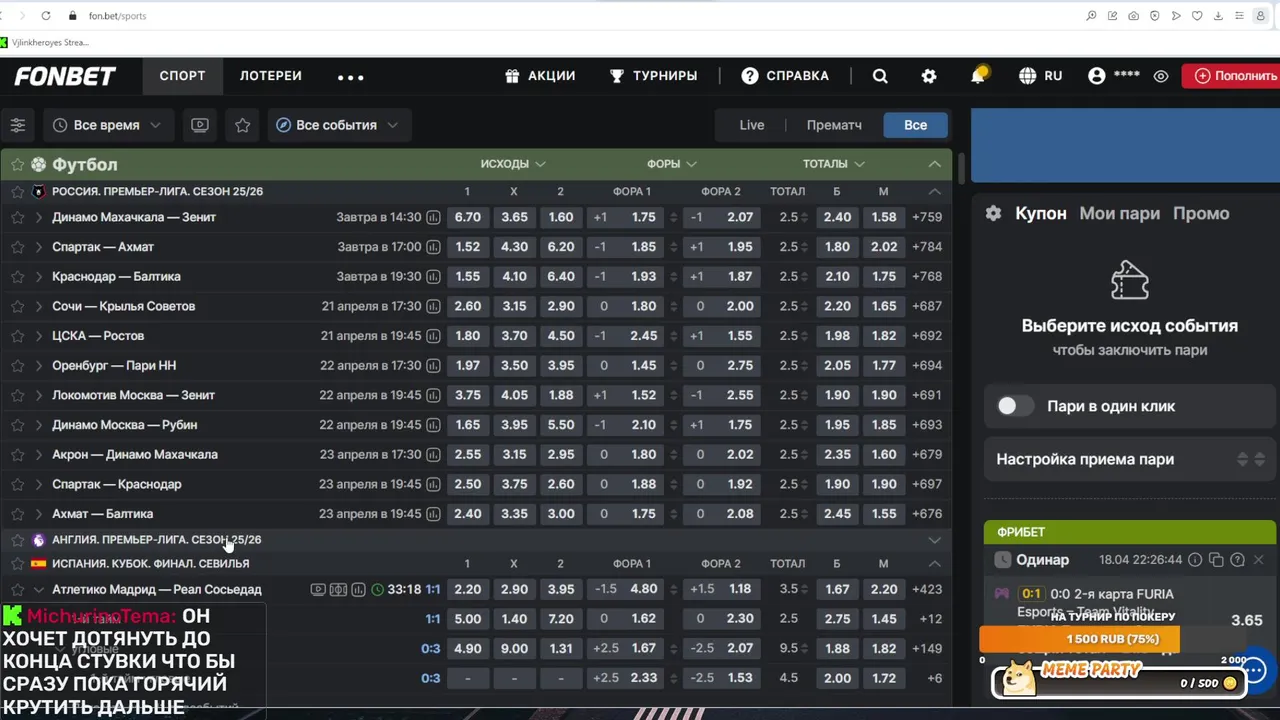The image size is (1280, 720).
Task: Favorite the Динамо Махачкала — Зенит match
Action: click(17, 217)
